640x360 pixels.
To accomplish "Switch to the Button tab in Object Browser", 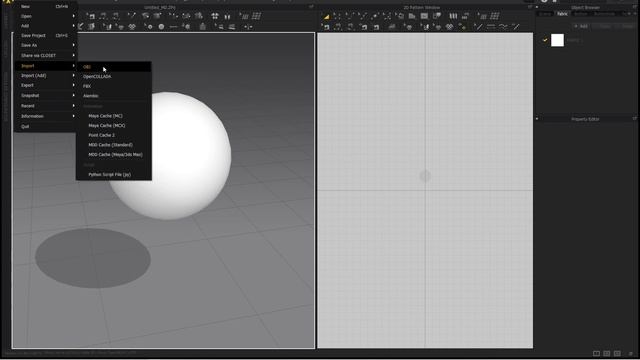I will coord(580,14).
